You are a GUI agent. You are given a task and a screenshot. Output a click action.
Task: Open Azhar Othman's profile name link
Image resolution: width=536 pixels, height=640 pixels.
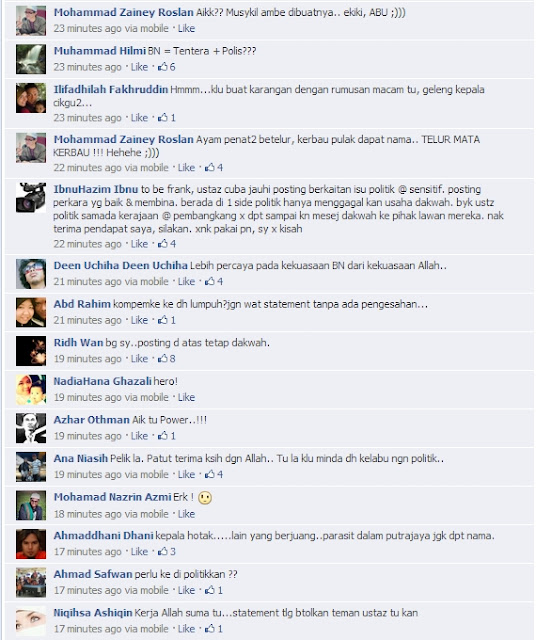tap(91, 420)
